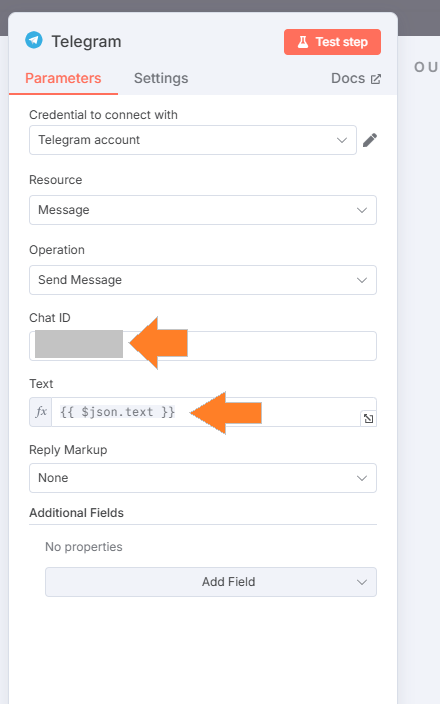Click the fx expression icon in Text field
The width and height of the screenshot is (440, 704).
coord(41,412)
